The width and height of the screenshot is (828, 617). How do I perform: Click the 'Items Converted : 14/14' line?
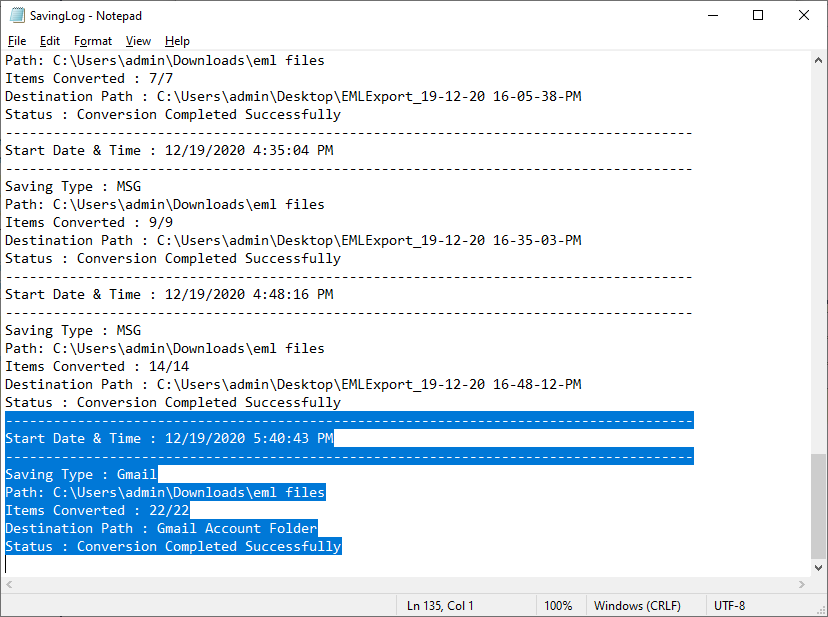(97, 366)
